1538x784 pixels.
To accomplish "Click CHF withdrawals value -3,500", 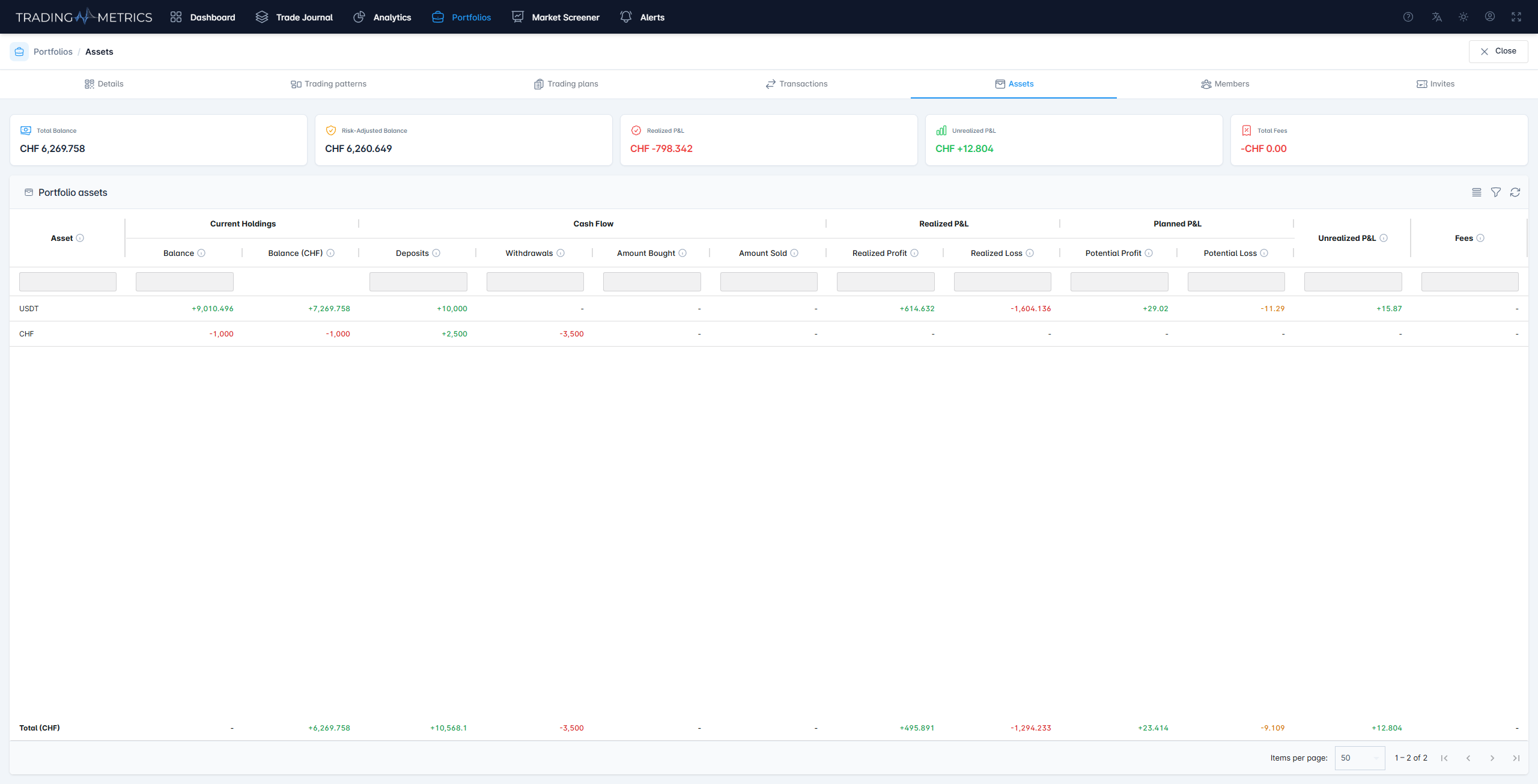I will tap(571, 334).
